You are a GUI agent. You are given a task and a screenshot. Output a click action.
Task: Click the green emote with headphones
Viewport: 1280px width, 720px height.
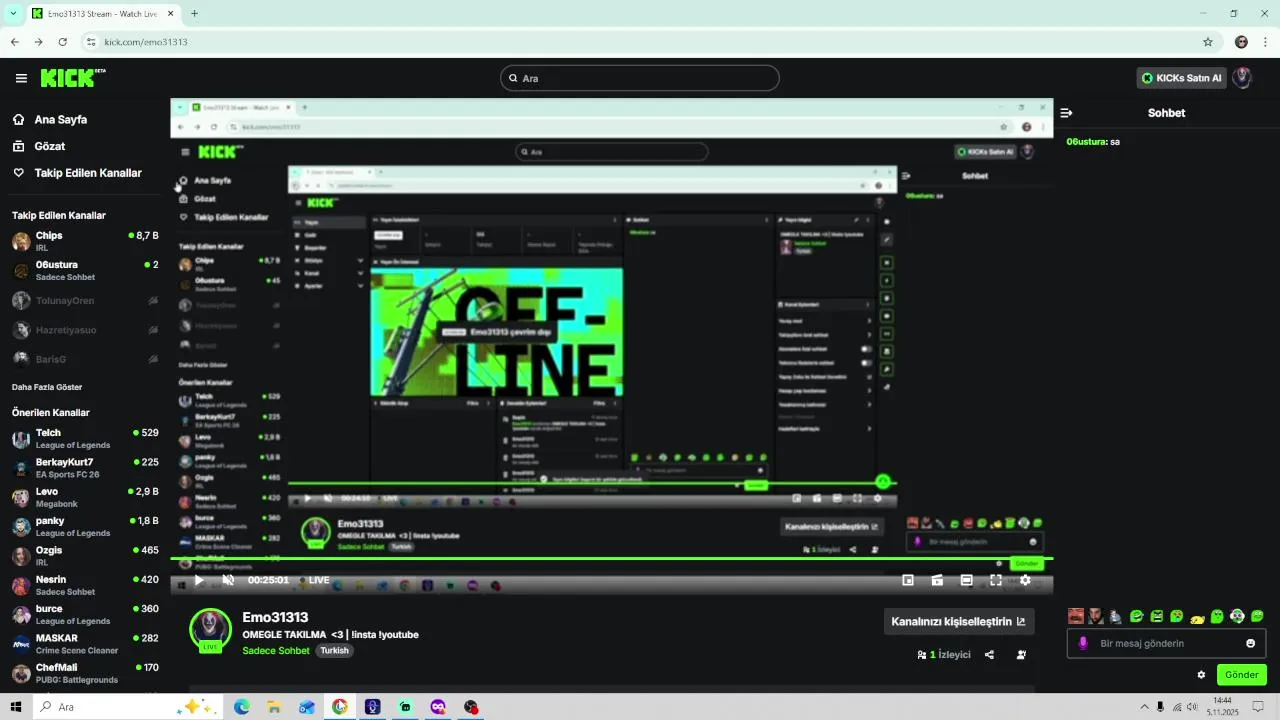point(1237,616)
